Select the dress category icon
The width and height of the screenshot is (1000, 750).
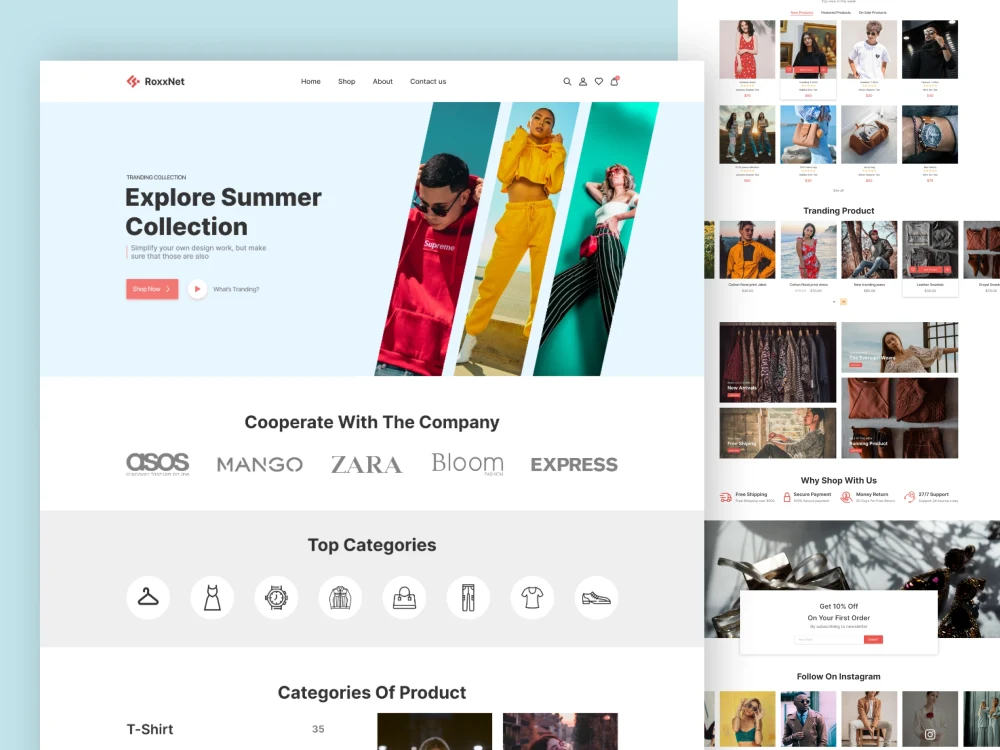pyautogui.click(x=212, y=598)
